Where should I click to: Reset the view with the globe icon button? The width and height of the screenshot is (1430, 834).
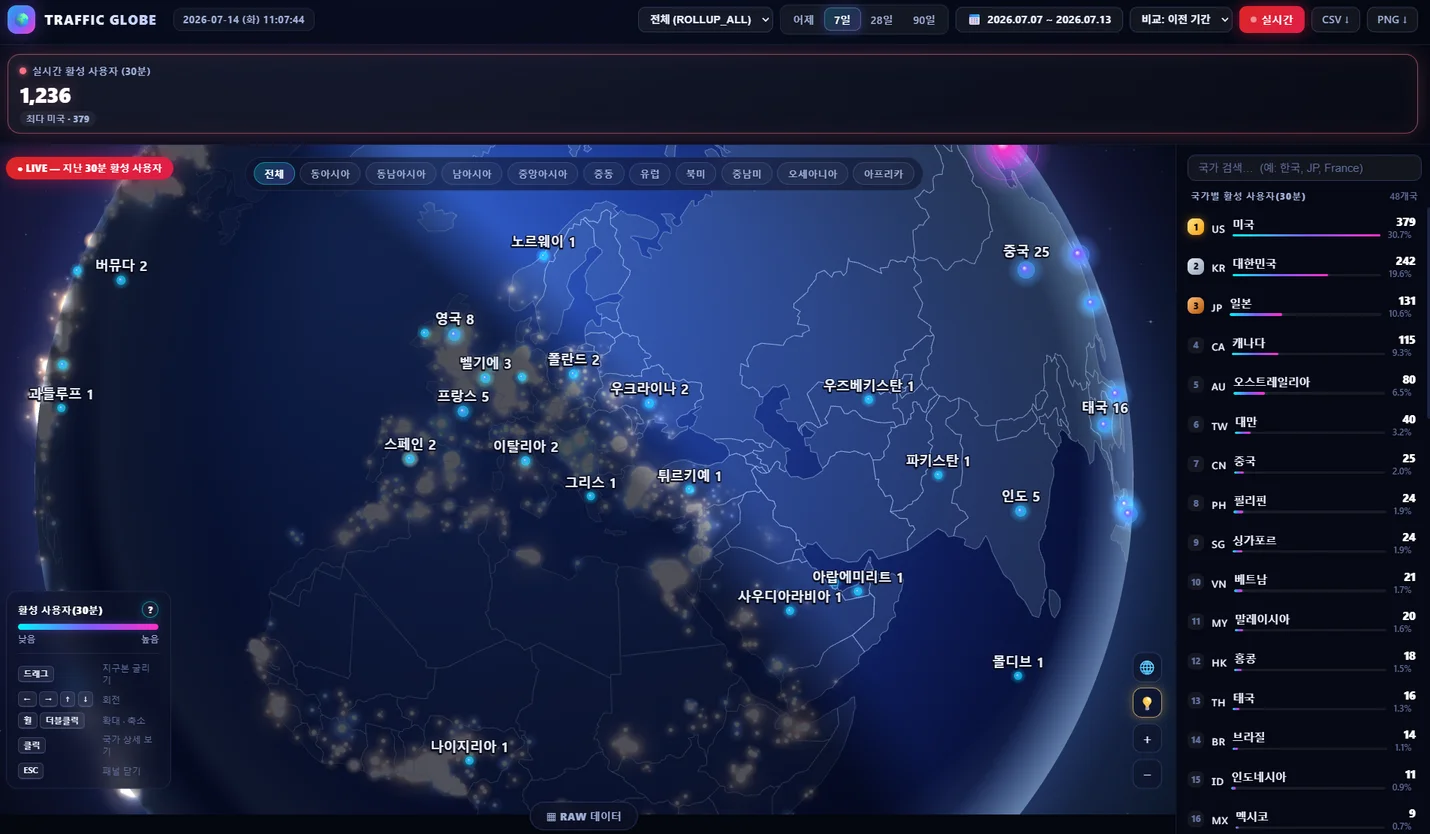pyautogui.click(x=1147, y=668)
